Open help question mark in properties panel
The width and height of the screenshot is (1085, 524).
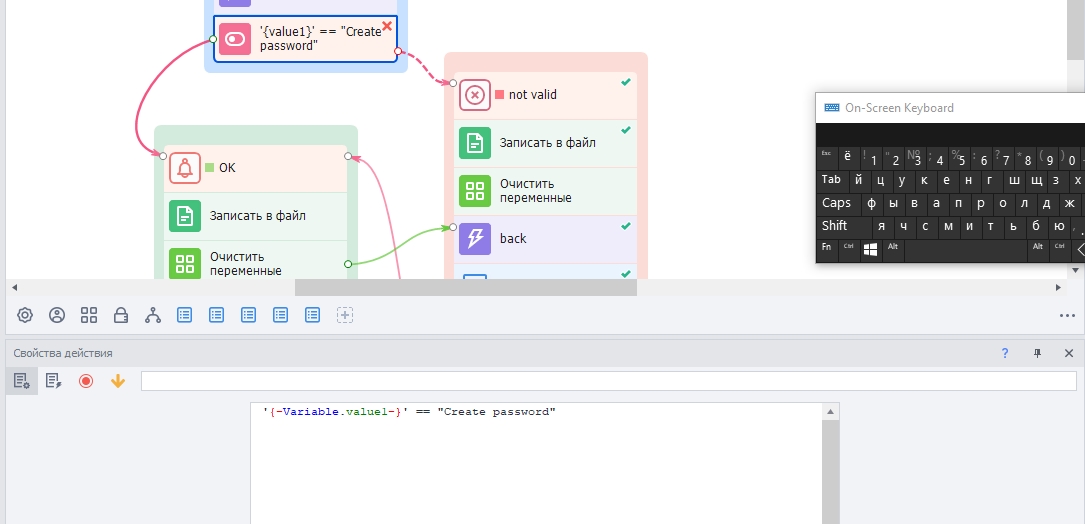pos(1005,353)
